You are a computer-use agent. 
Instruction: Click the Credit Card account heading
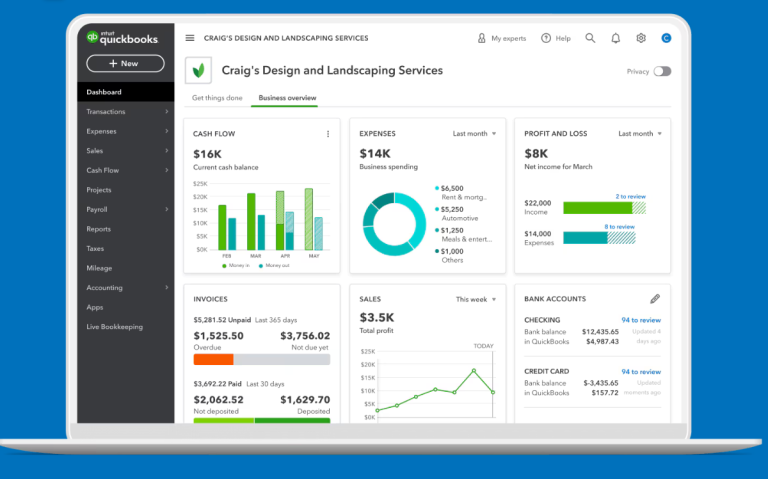[547, 372]
